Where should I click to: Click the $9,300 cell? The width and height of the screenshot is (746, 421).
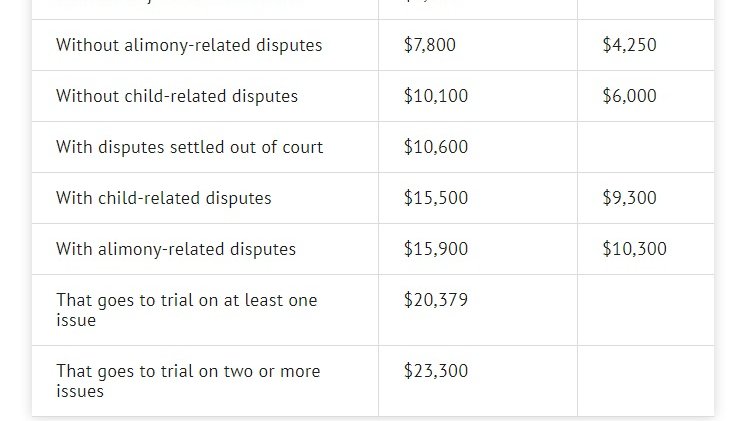[x=629, y=198]
